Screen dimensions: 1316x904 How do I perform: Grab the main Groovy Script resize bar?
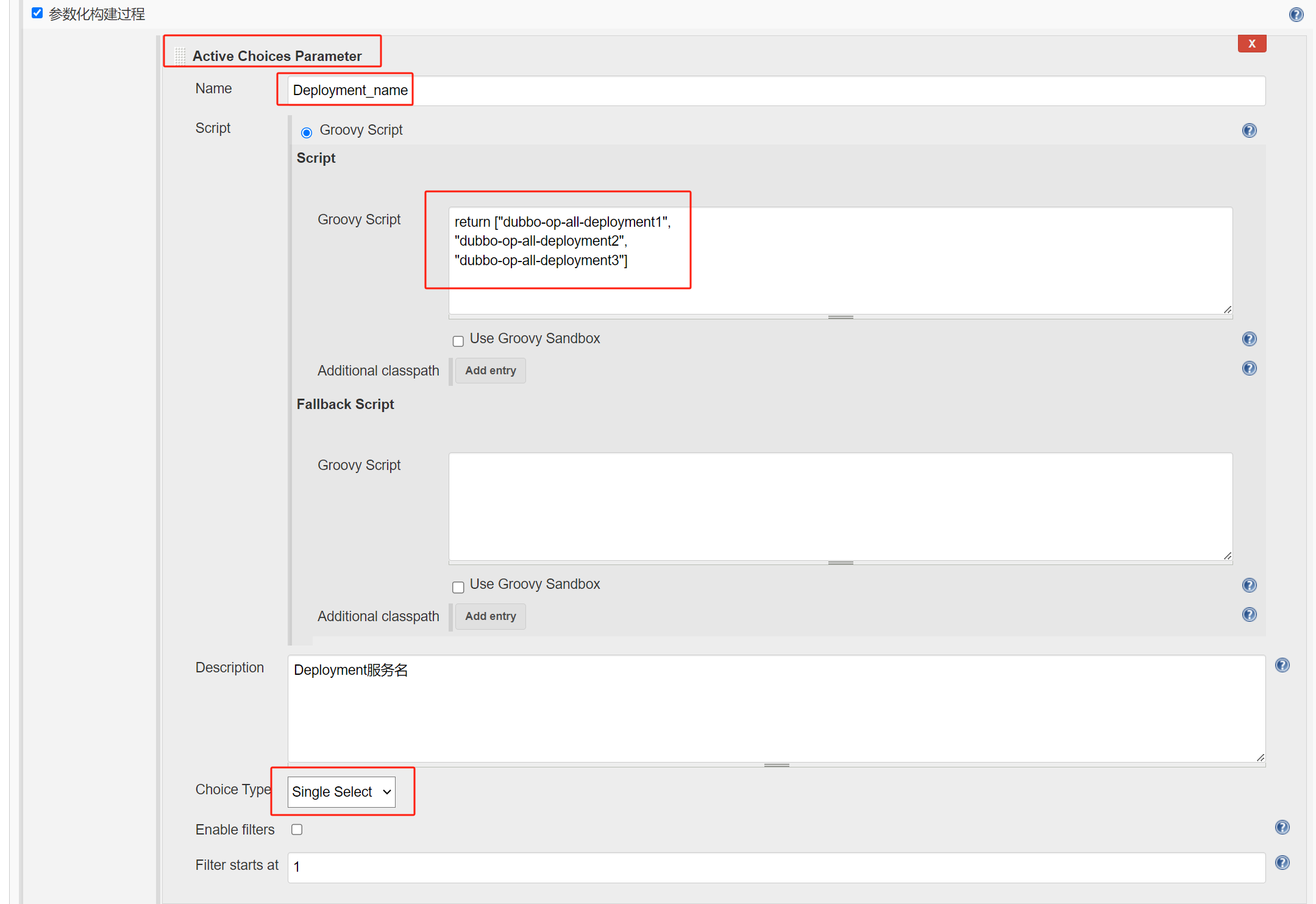click(841, 317)
